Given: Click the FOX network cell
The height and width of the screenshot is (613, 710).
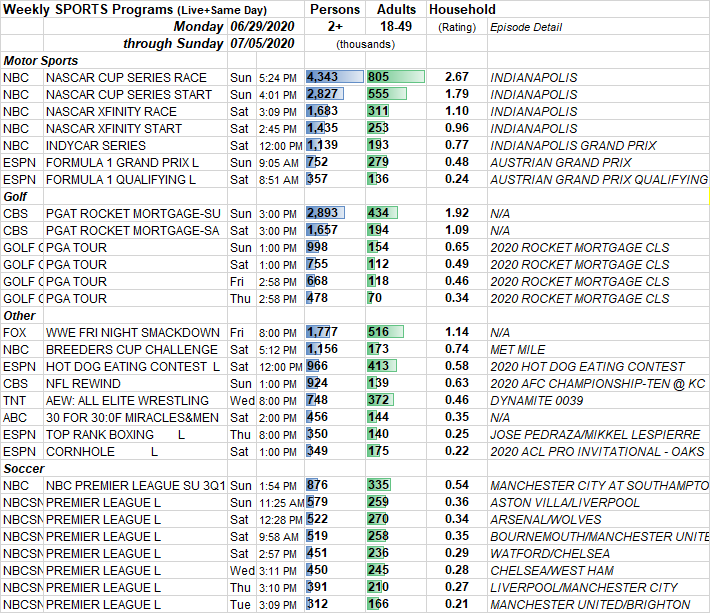Looking at the screenshot, I should tap(14, 333).
